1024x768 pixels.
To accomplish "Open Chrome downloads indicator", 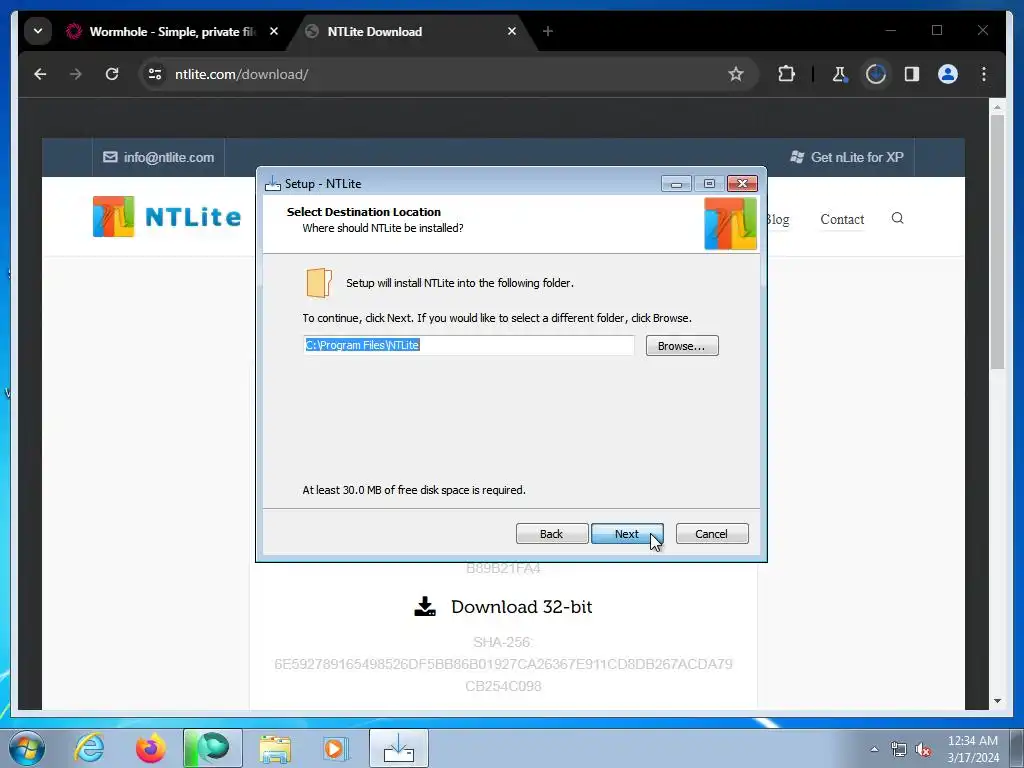I will coord(876,74).
